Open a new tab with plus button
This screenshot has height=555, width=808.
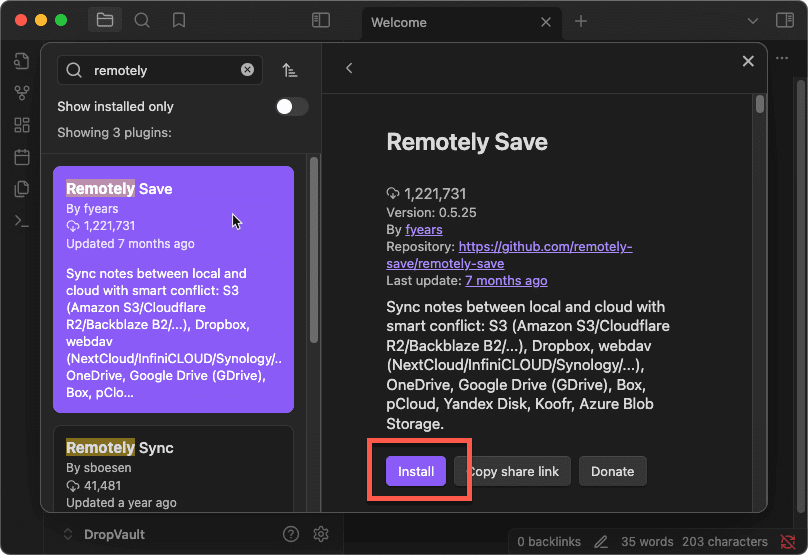click(581, 21)
